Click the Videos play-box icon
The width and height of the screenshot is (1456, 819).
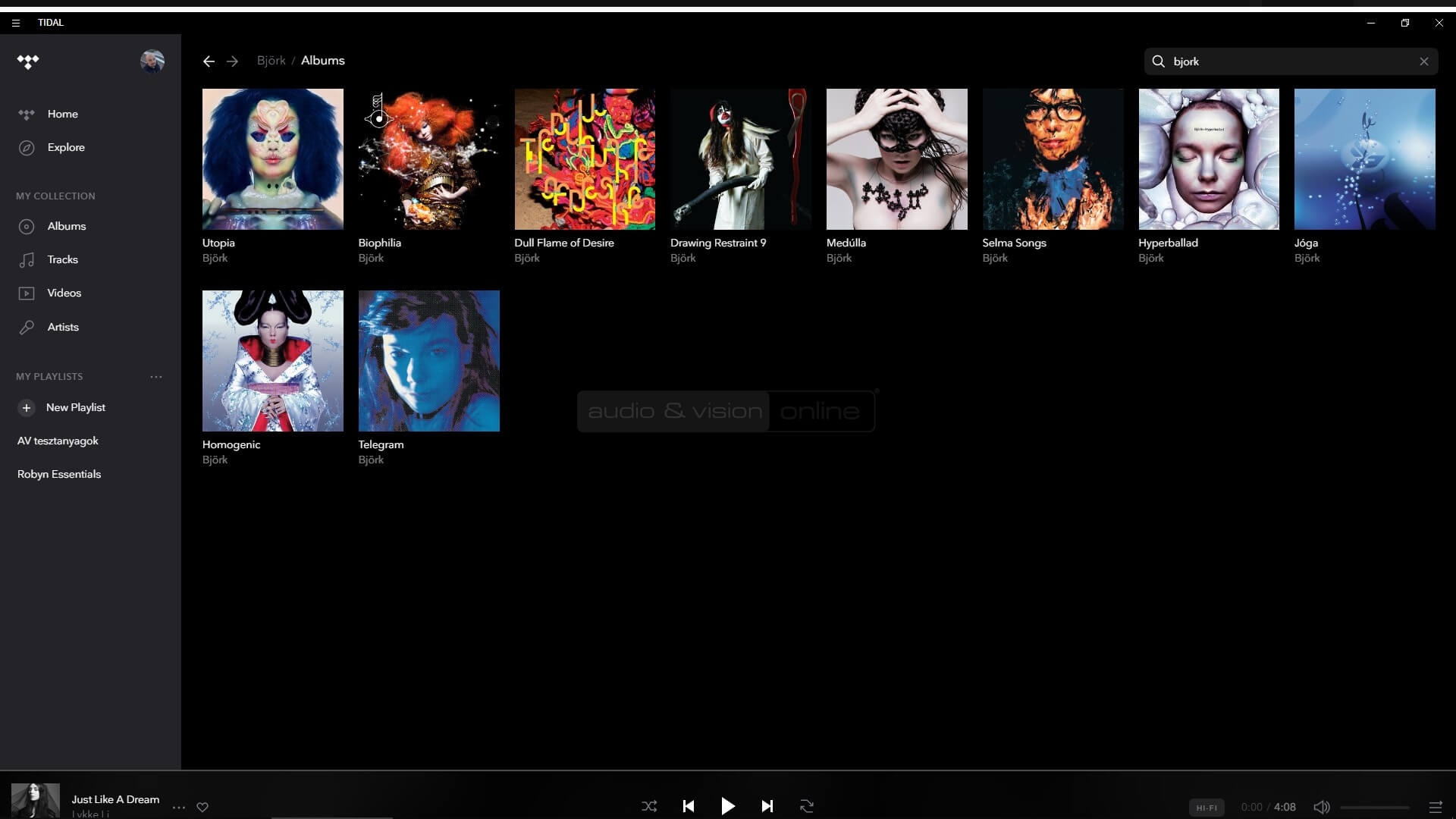[x=27, y=293]
